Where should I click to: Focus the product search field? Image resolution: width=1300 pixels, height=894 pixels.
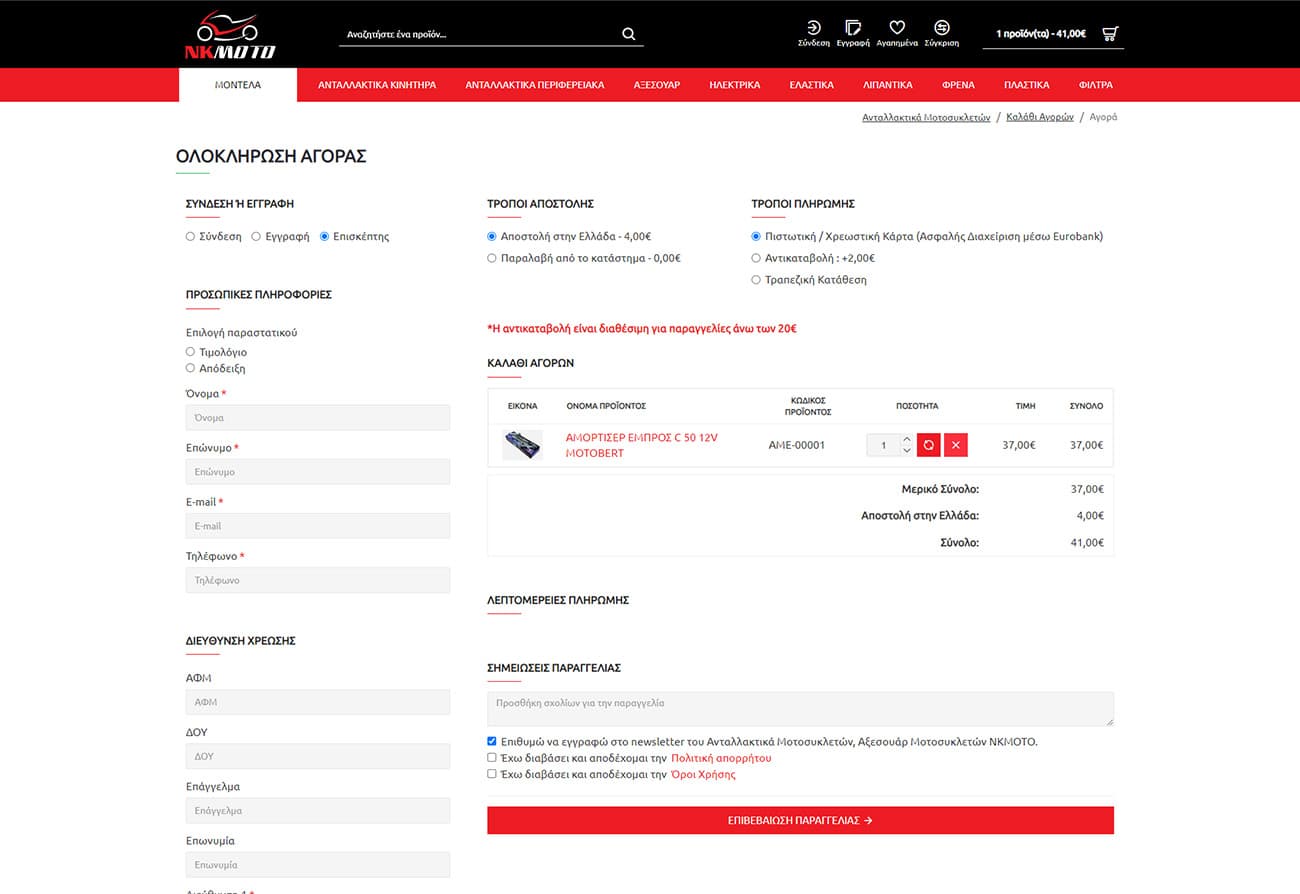coord(478,34)
